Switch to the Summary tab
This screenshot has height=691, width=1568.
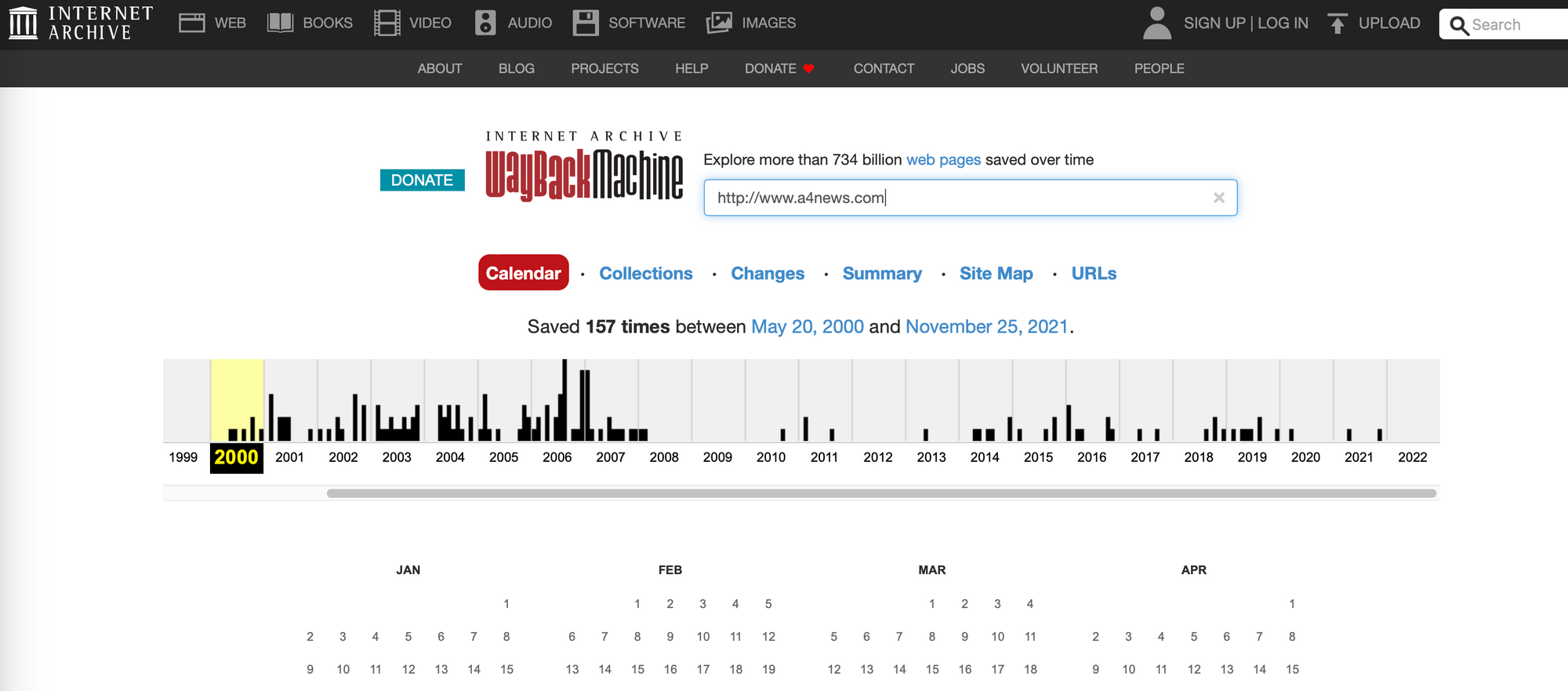pos(882,274)
